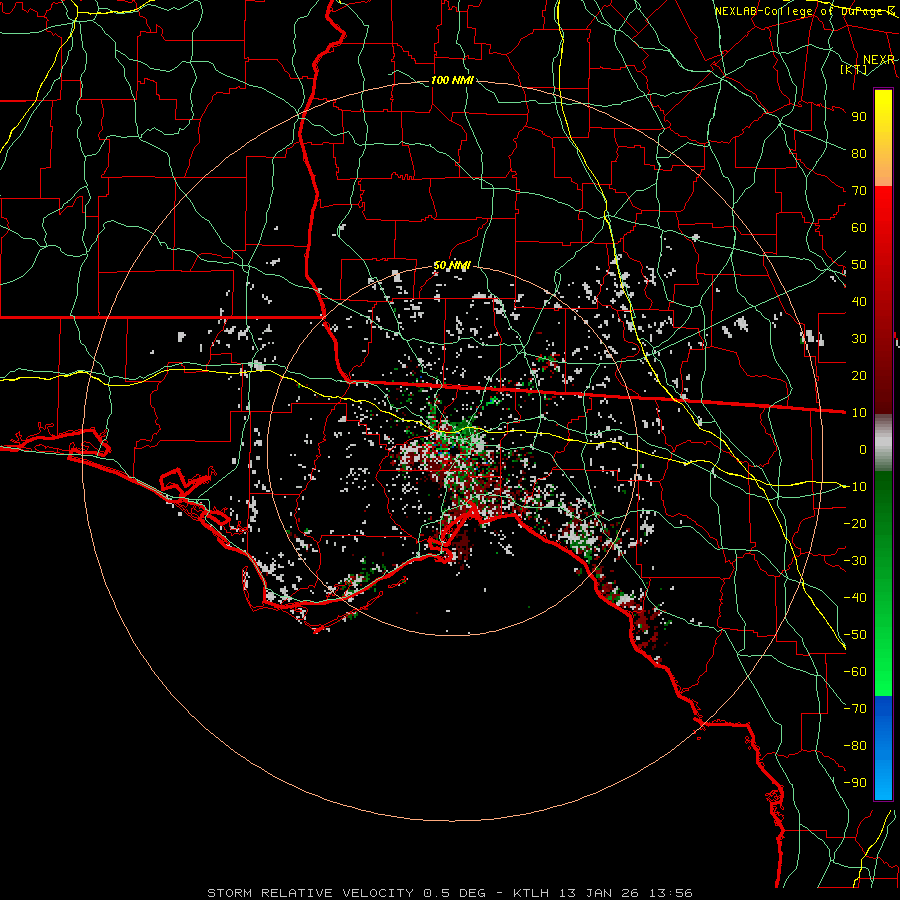Click the 20 value on velocity scale

tap(859, 375)
